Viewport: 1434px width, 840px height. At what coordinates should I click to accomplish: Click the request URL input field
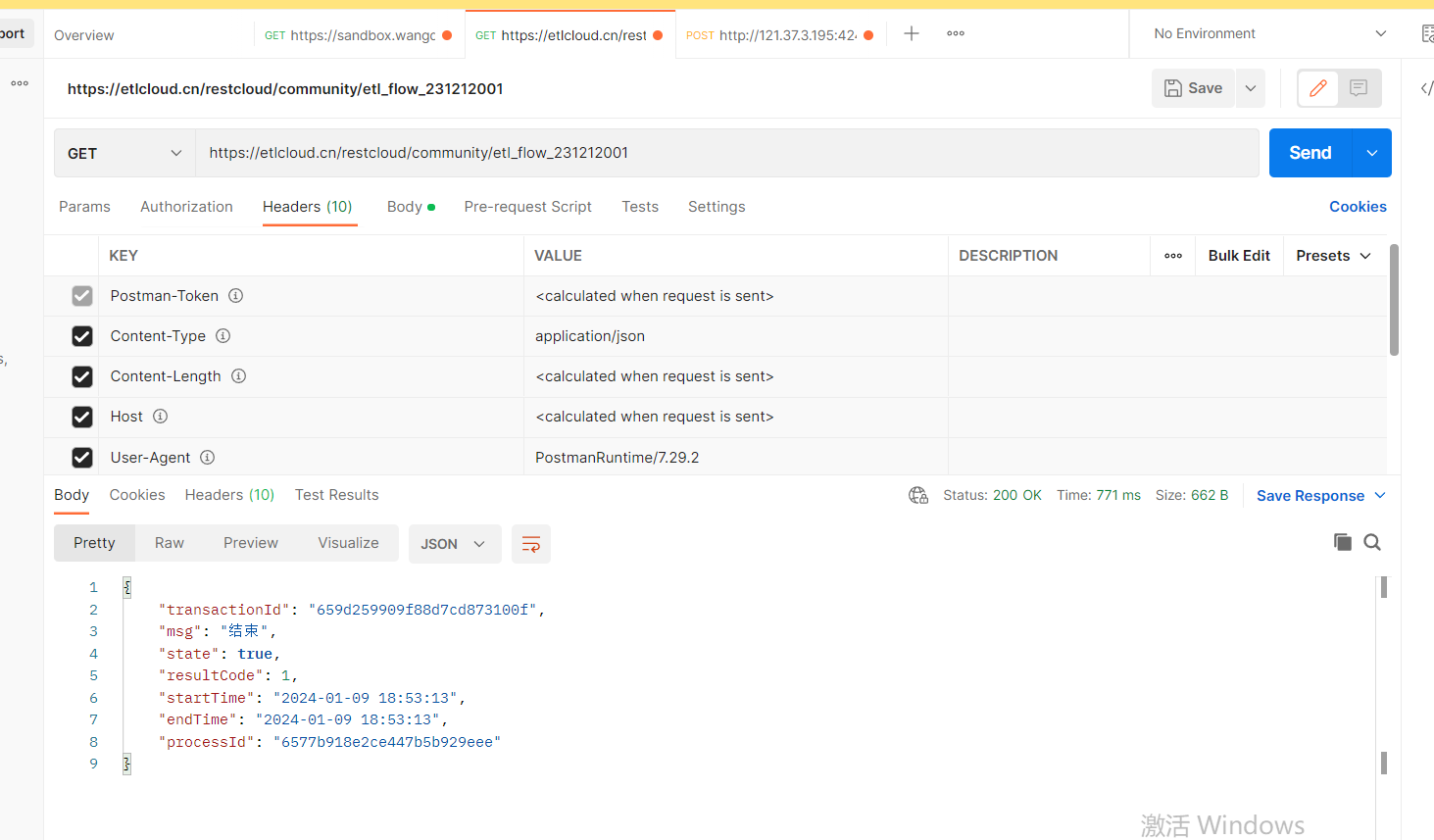click(726, 153)
